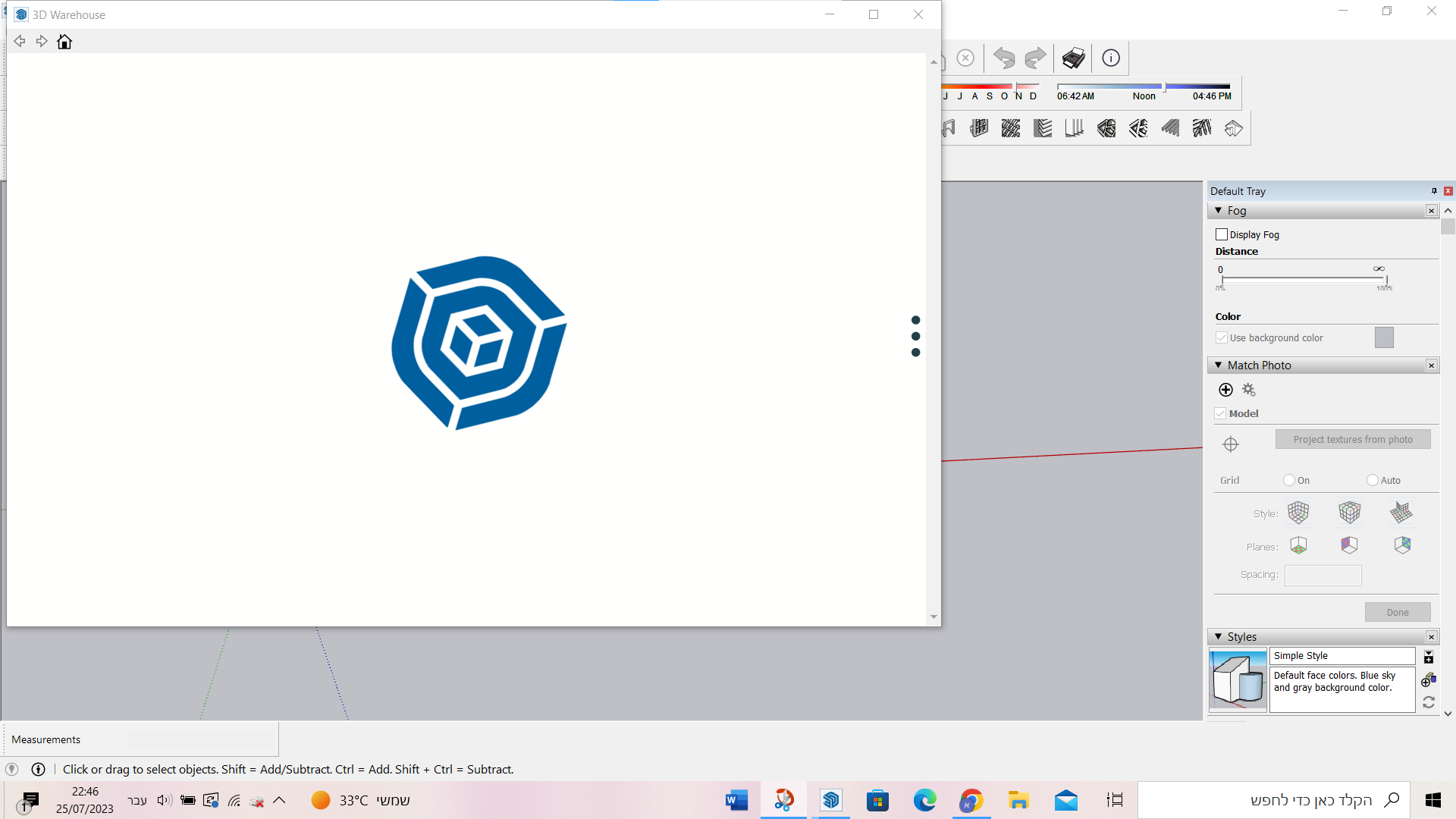This screenshot has width=1456, height=819.
Task: Click the Done button in Match Photo
Action: click(1397, 612)
